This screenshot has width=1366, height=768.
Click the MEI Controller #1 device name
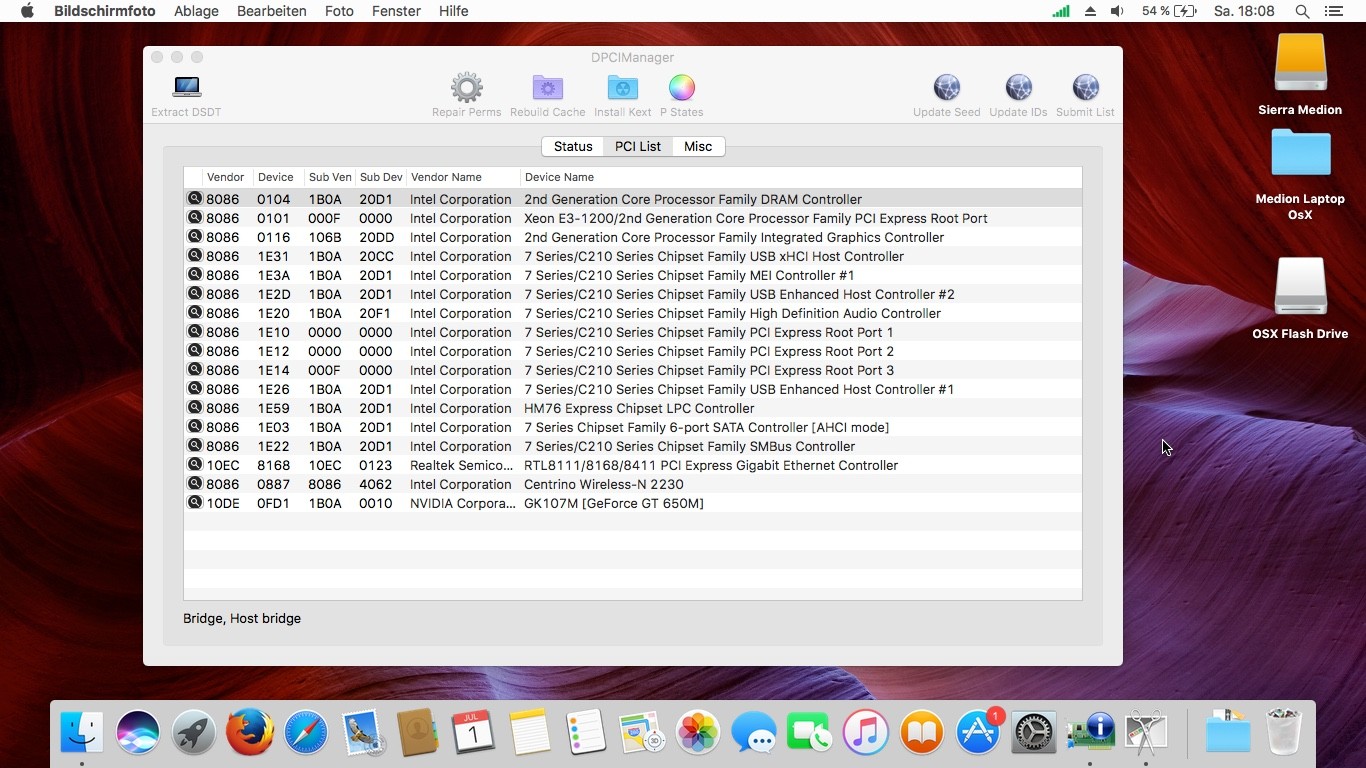tap(689, 275)
